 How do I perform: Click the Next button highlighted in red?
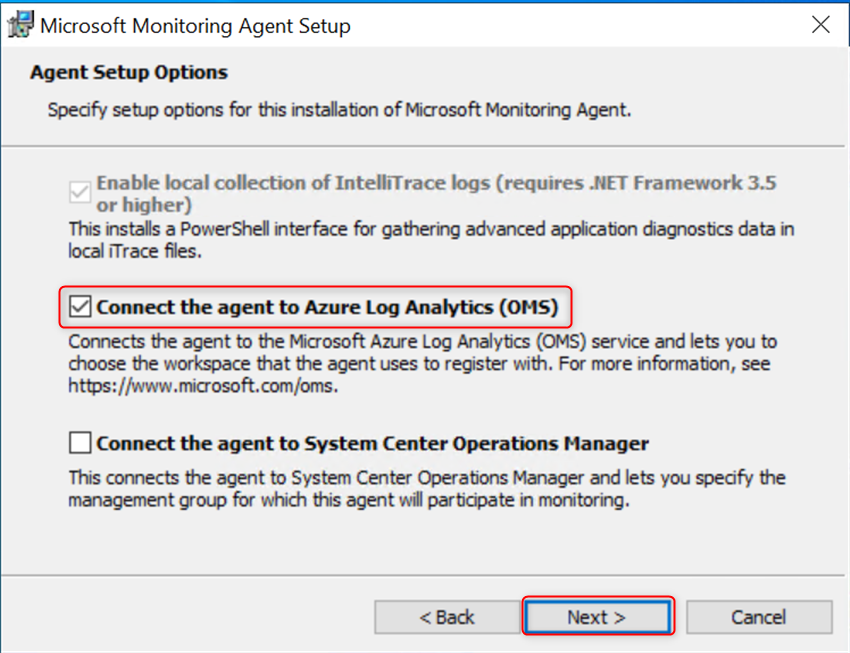(597, 617)
